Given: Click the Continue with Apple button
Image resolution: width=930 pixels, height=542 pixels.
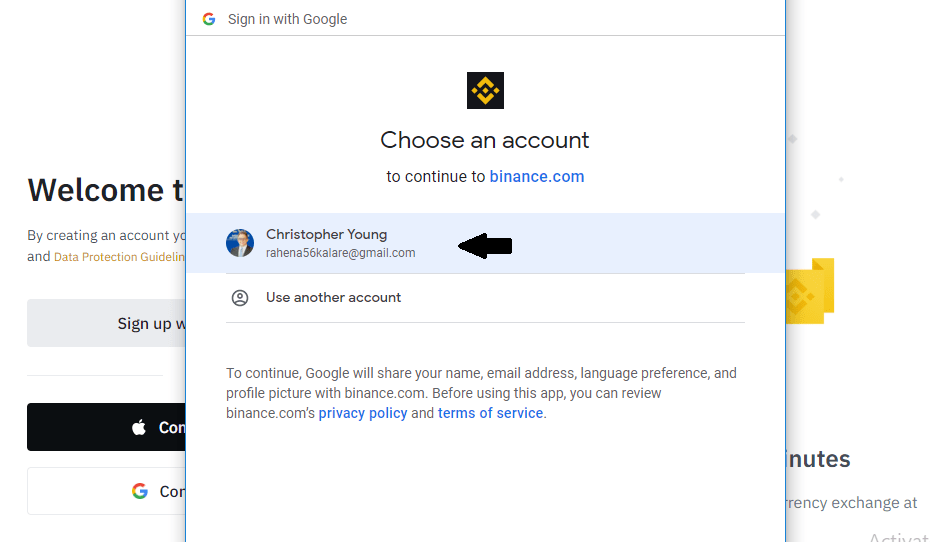Looking at the screenshot, I should click(106, 427).
